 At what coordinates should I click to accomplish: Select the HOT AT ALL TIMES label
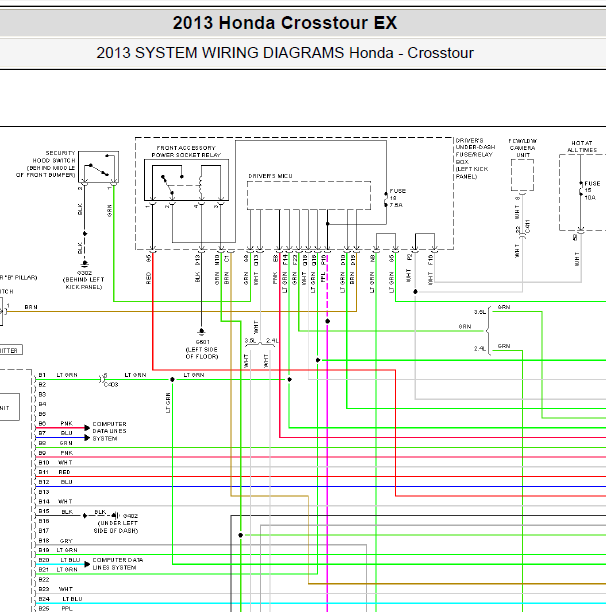pyautogui.click(x=582, y=146)
